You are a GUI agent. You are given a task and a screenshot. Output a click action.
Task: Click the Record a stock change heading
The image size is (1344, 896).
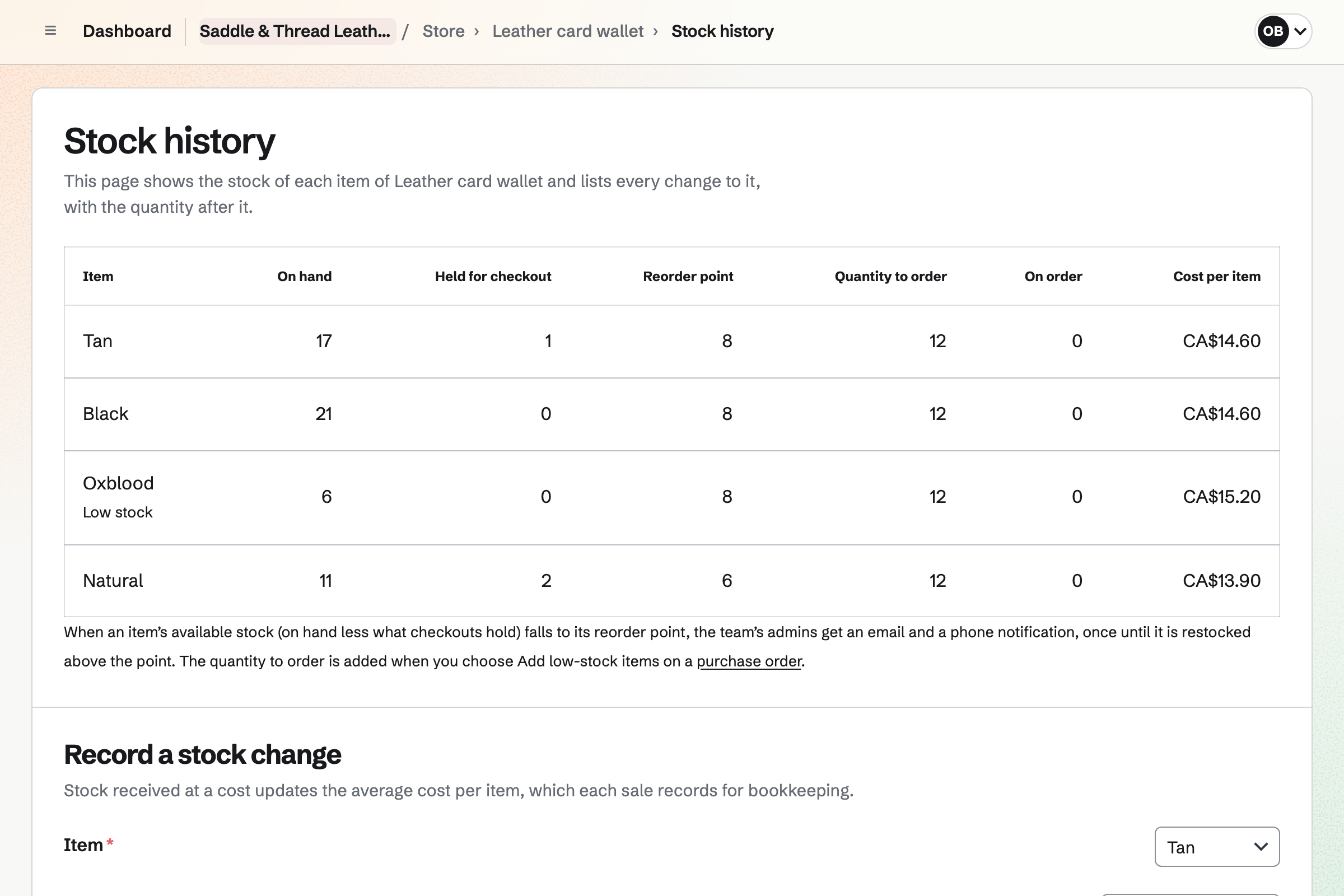(202, 754)
